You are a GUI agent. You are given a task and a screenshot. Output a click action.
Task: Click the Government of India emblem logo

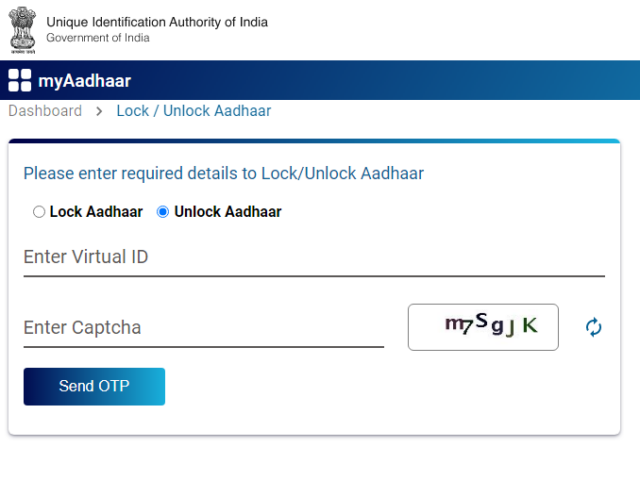[23, 30]
